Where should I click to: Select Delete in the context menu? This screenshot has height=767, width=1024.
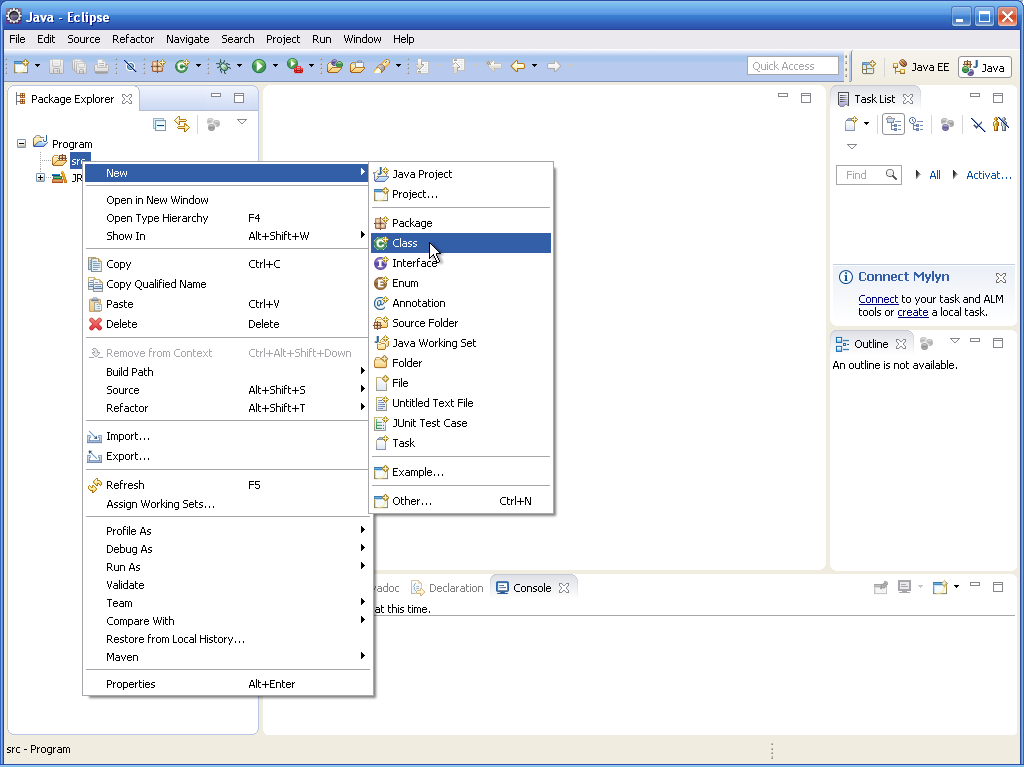[227, 324]
